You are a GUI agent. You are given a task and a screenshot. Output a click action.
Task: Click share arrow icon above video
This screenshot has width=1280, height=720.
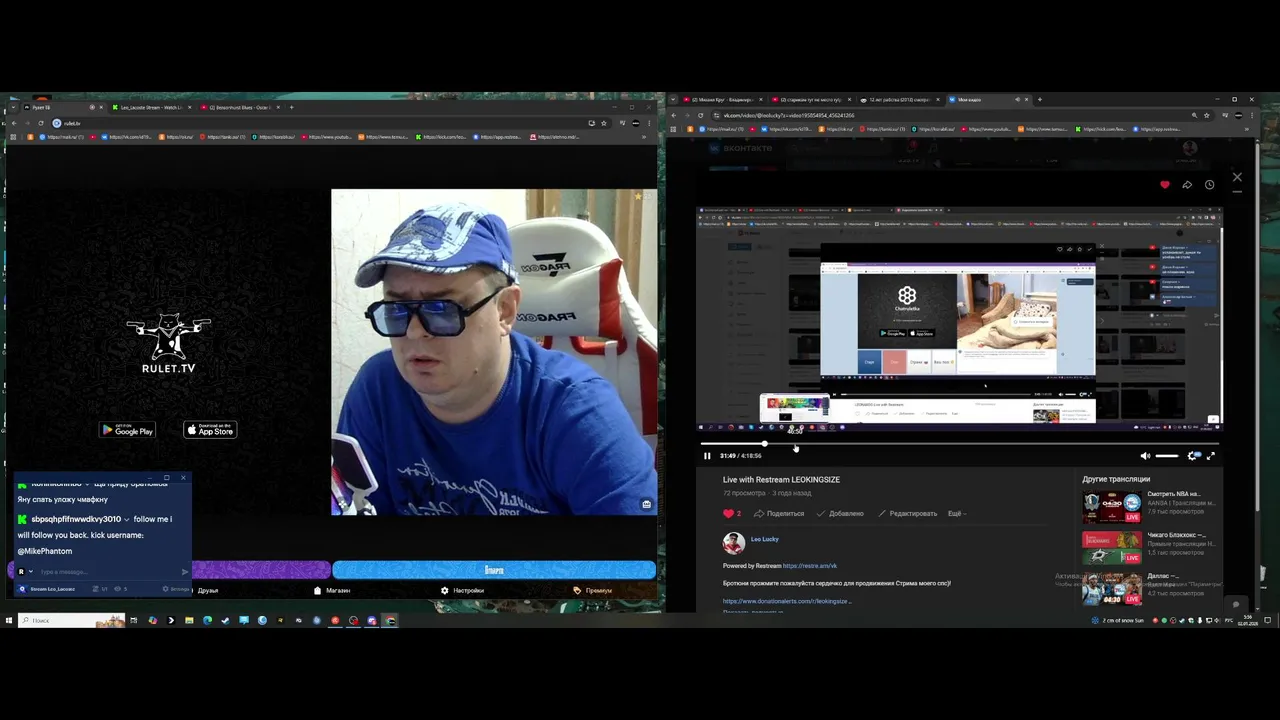[x=1187, y=185]
